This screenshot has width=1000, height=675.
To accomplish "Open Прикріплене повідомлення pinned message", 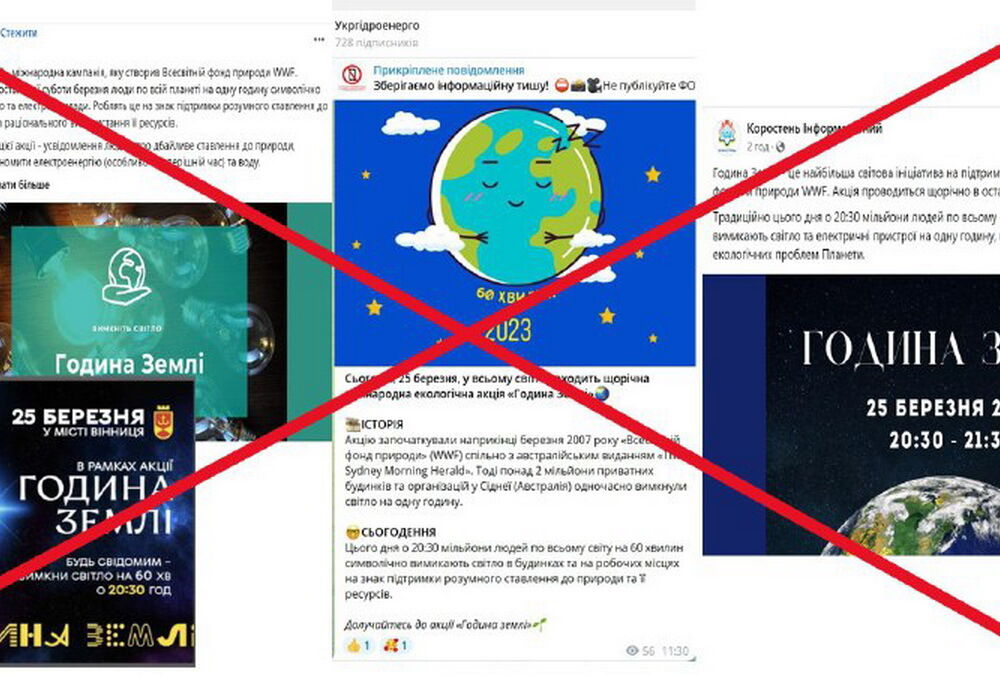I will point(449,70).
